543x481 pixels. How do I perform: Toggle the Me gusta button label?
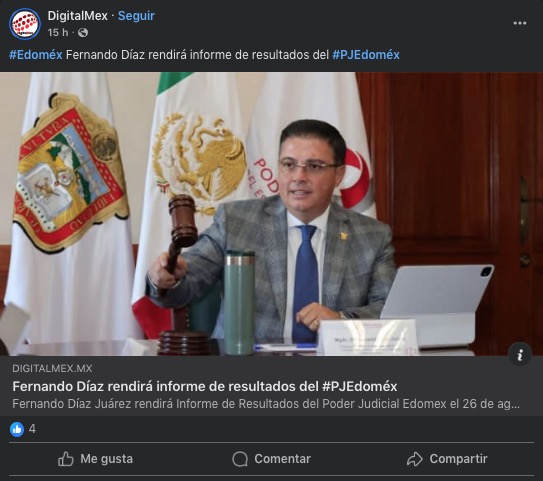point(107,459)
